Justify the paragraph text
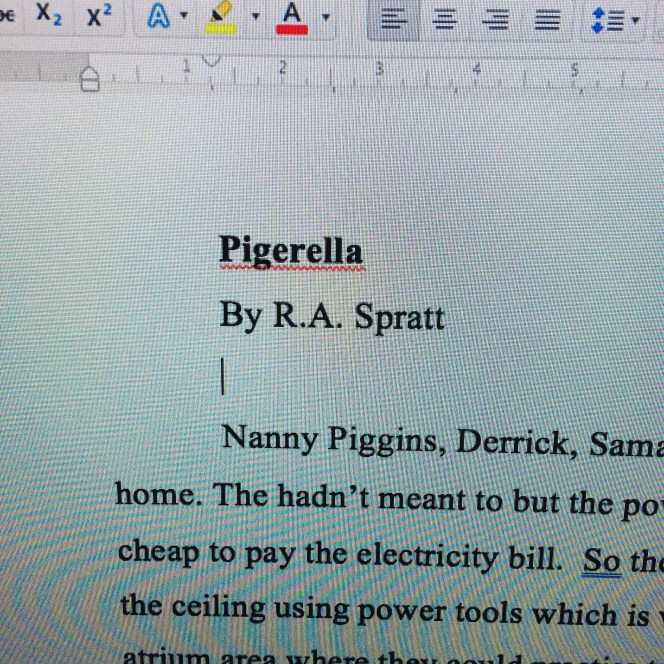Screen dimensions: 664x664 pyautogui.click(x=546, y=20)
